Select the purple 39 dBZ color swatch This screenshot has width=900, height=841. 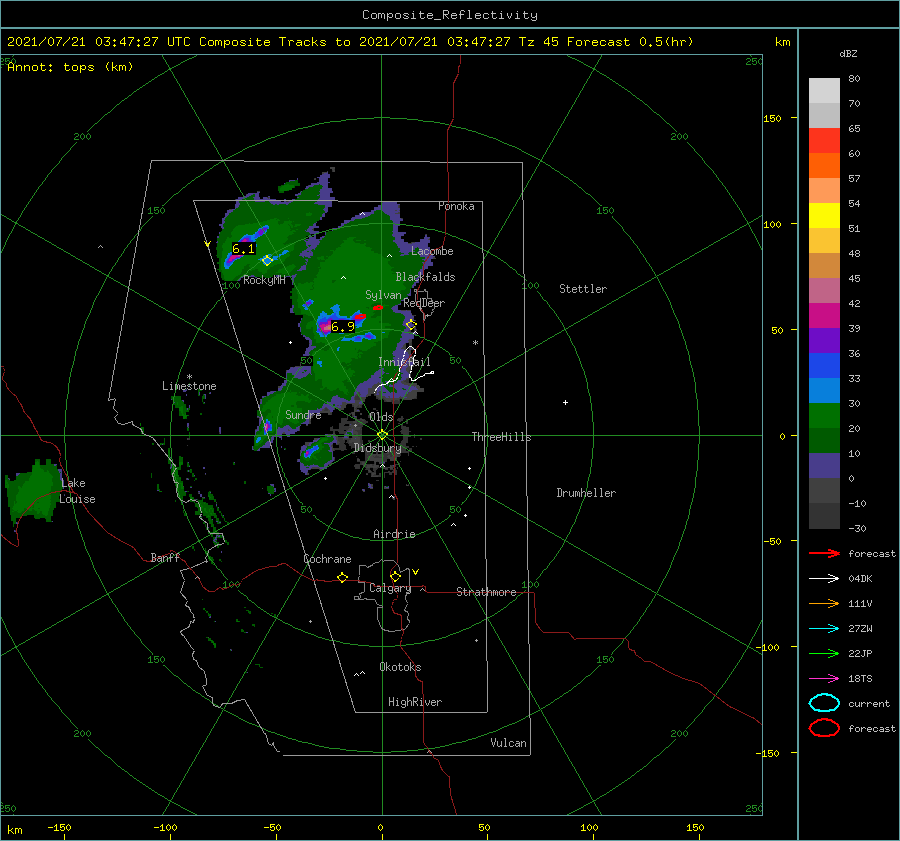[824, 340]
